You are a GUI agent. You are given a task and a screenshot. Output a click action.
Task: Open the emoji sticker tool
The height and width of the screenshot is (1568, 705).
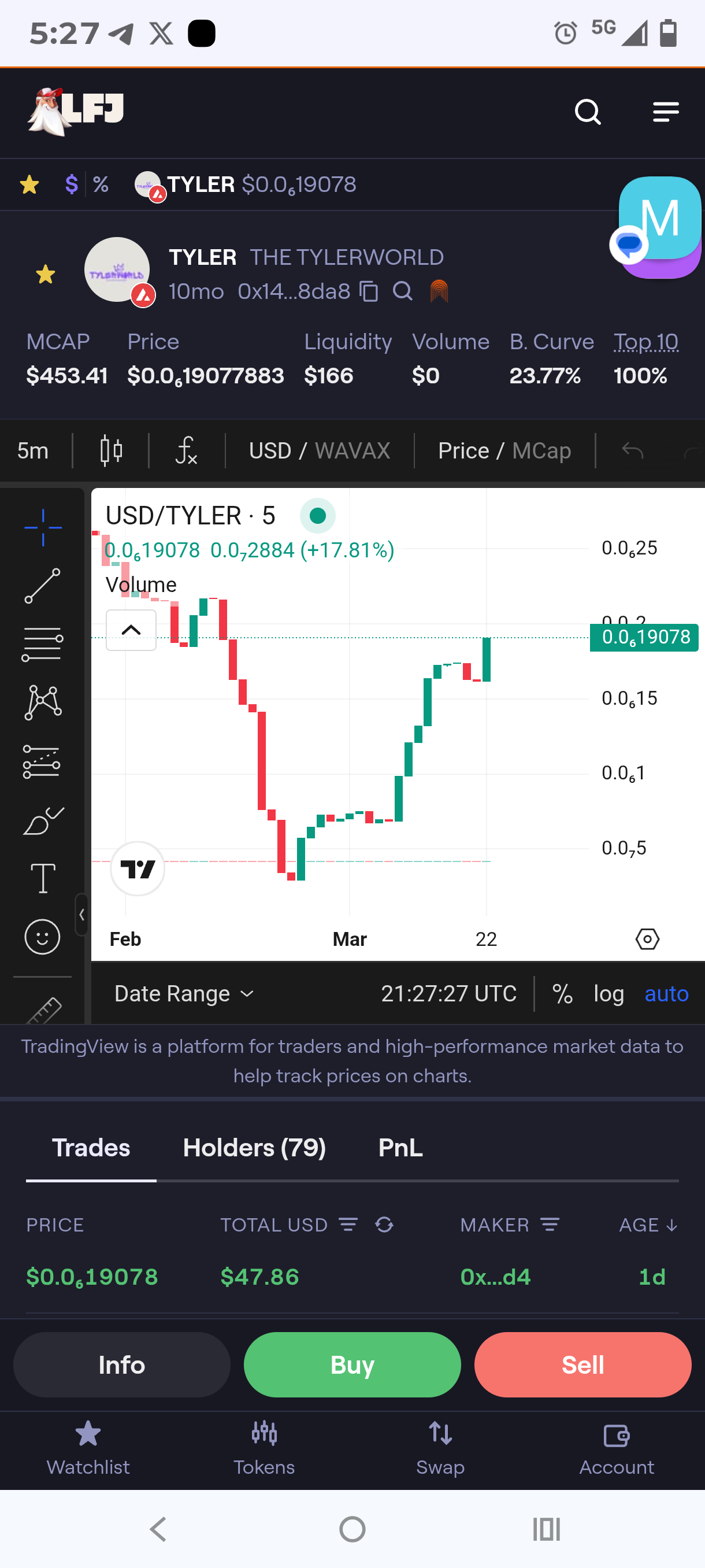click(43, 936)
